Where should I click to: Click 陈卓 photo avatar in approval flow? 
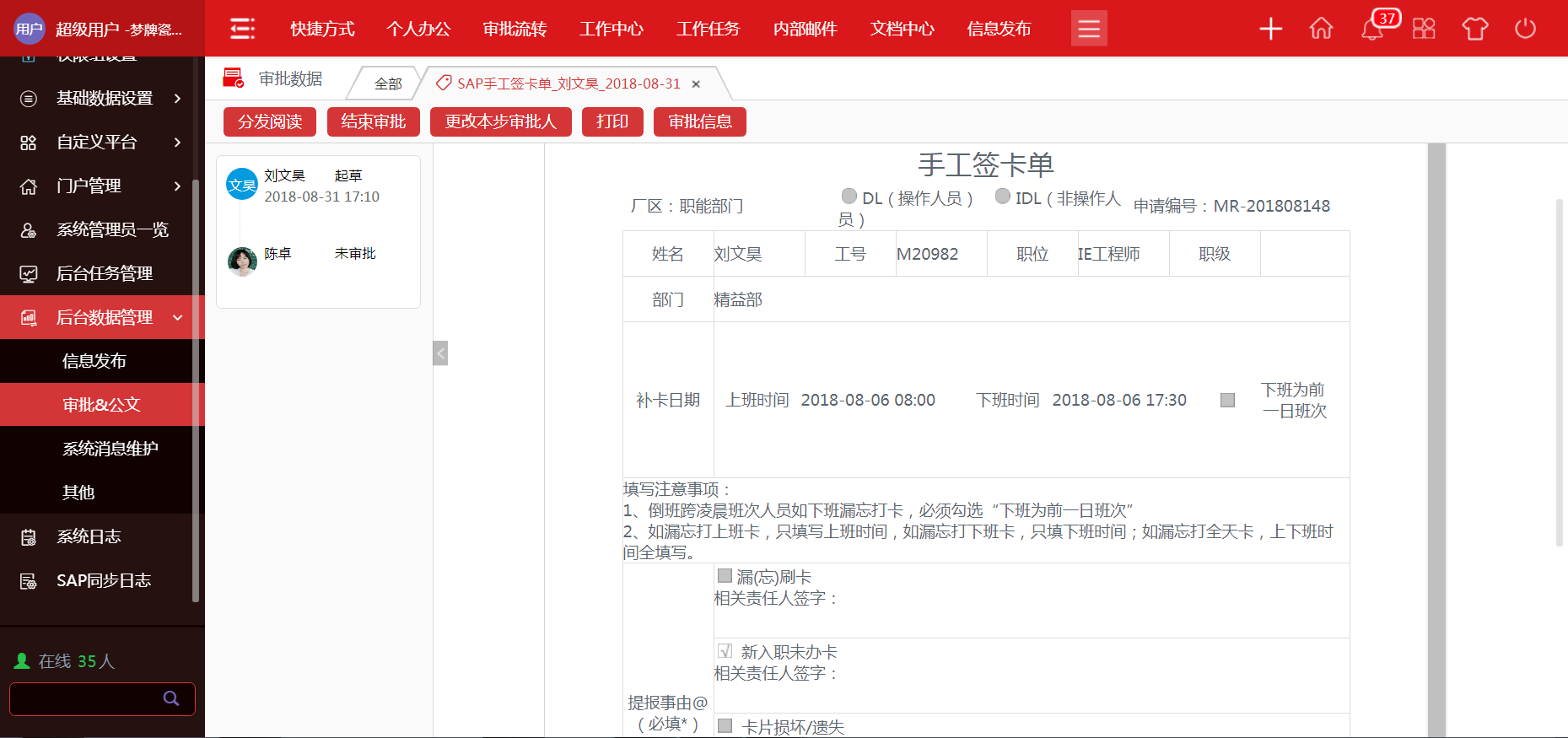click(242, 261)
